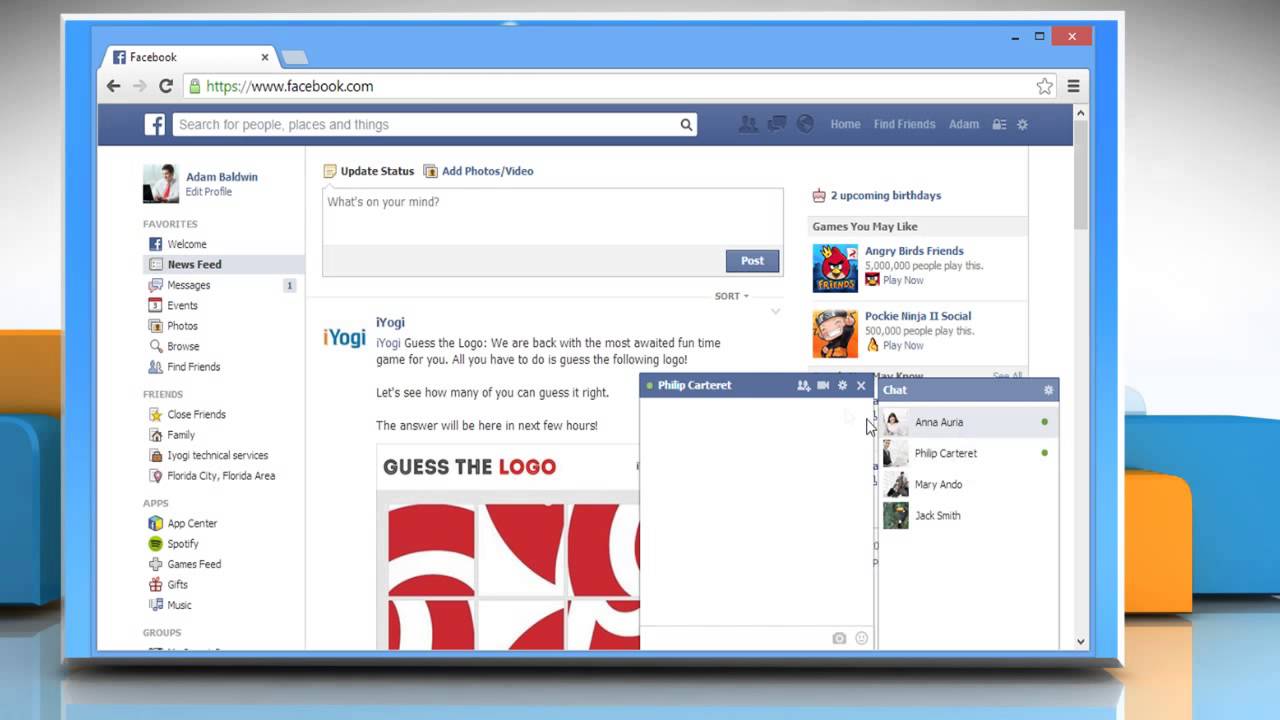Select the Facebook browser tab
Screen dimensions: 1280x720
190,57
